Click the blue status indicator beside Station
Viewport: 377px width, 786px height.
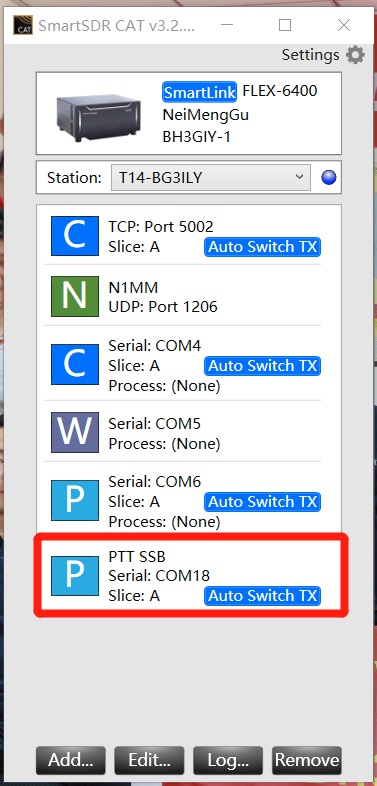tap(329, 177)
